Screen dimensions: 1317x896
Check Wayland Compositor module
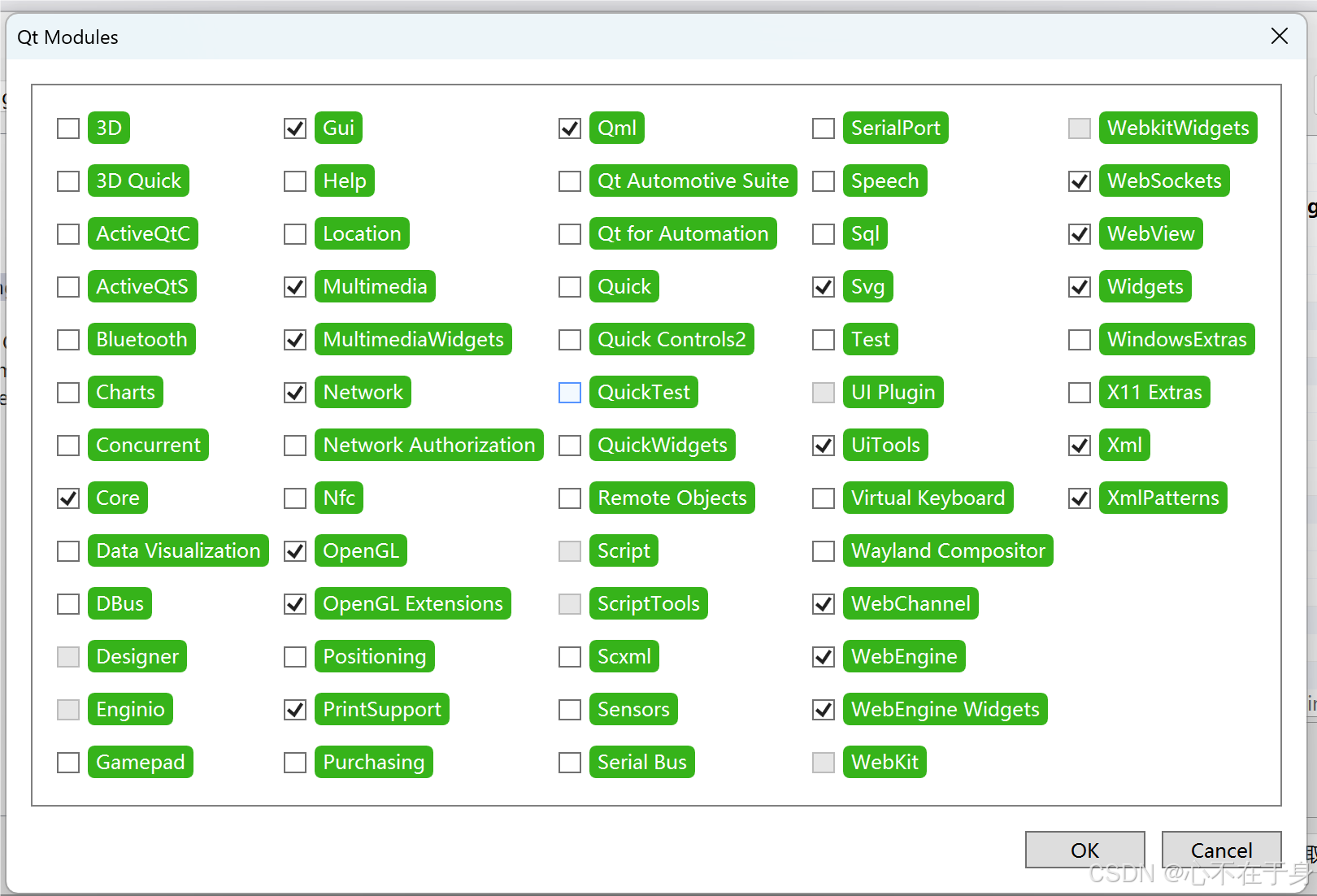click(824, 551)
